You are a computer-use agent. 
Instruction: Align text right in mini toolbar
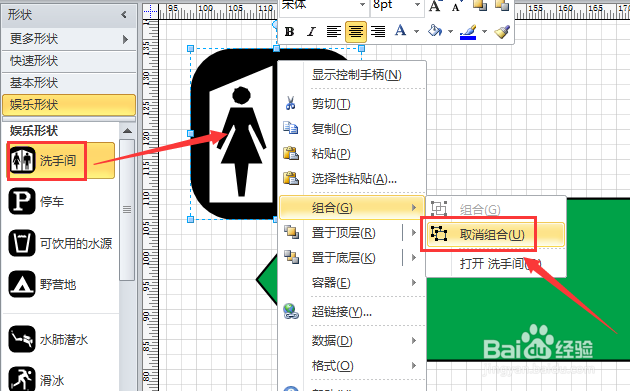[378, 32]
